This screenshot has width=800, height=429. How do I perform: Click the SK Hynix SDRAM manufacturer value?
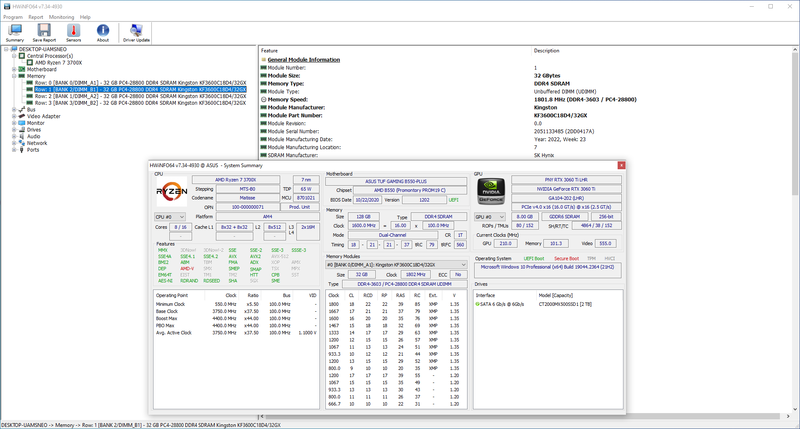[x=544, y=155]
